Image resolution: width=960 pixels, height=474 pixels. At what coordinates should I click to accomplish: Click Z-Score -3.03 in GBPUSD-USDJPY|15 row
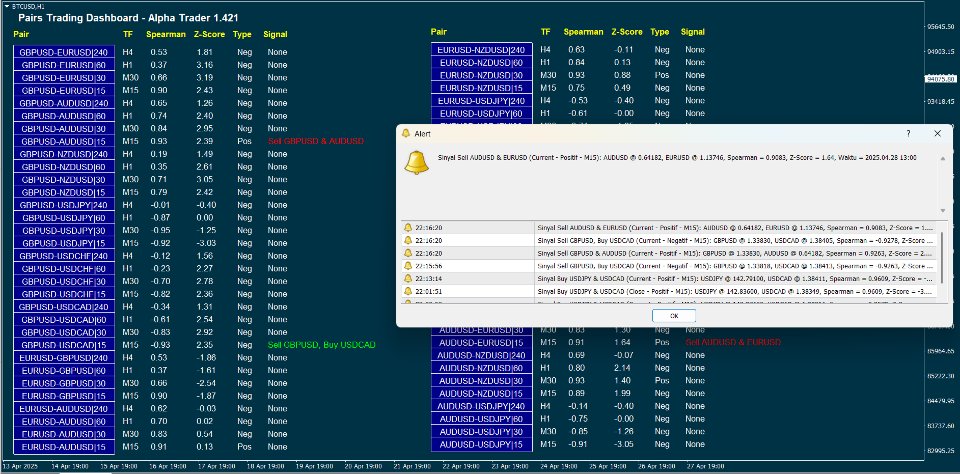click(205, 244)
